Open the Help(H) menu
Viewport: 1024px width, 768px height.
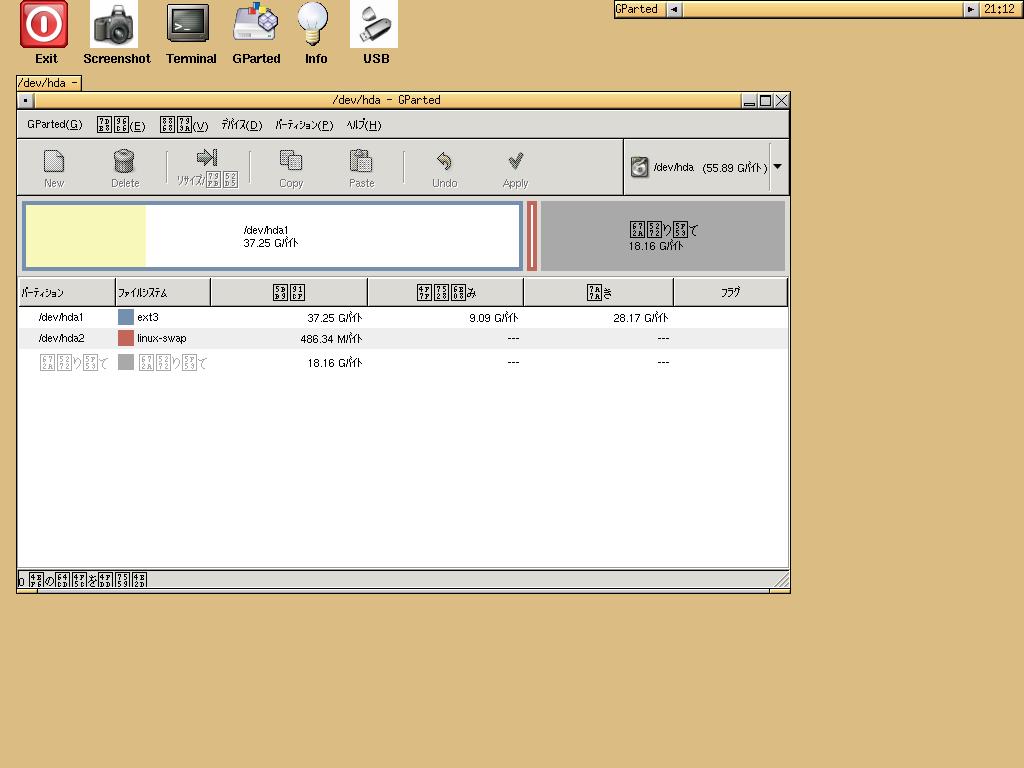[363, 125]
